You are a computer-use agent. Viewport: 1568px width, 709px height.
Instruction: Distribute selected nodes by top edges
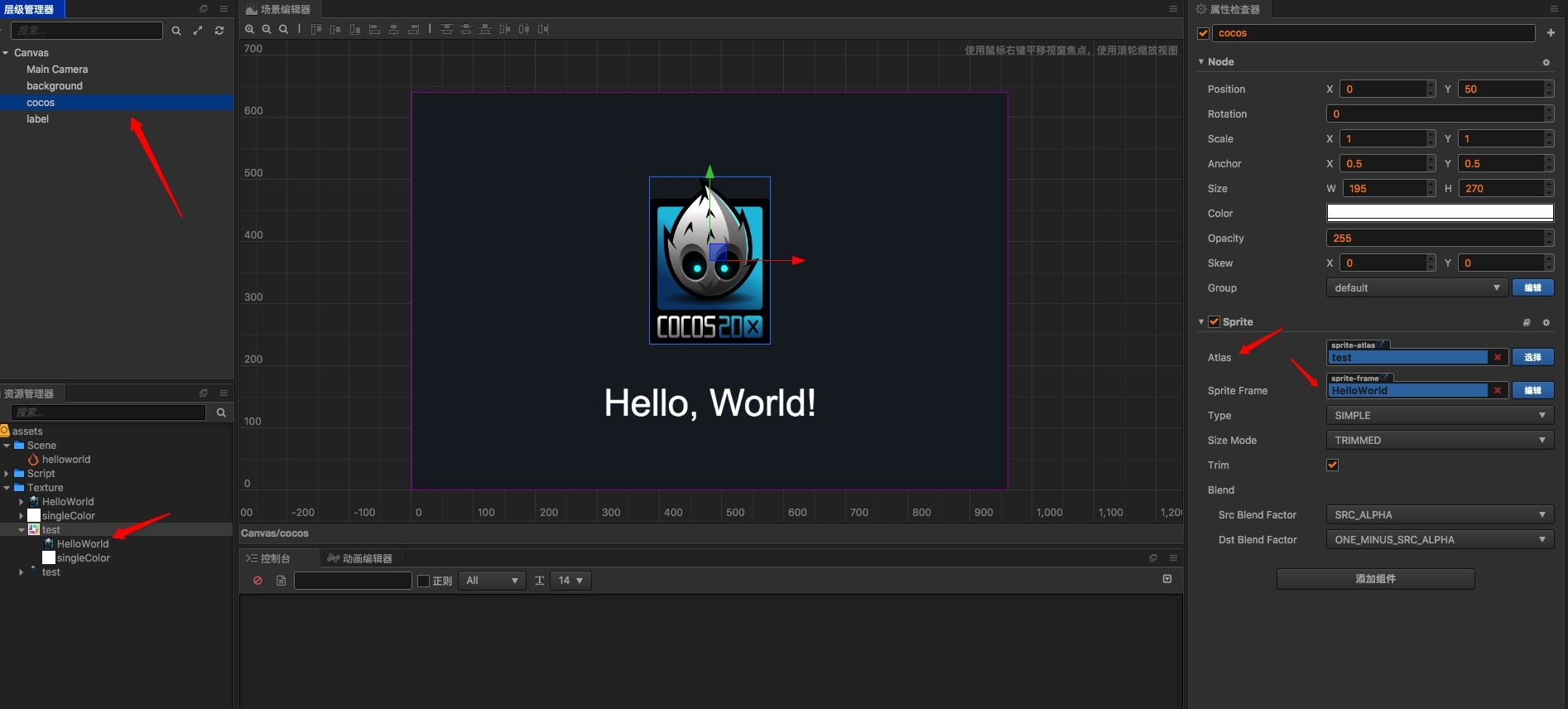[x=447, y=29]
